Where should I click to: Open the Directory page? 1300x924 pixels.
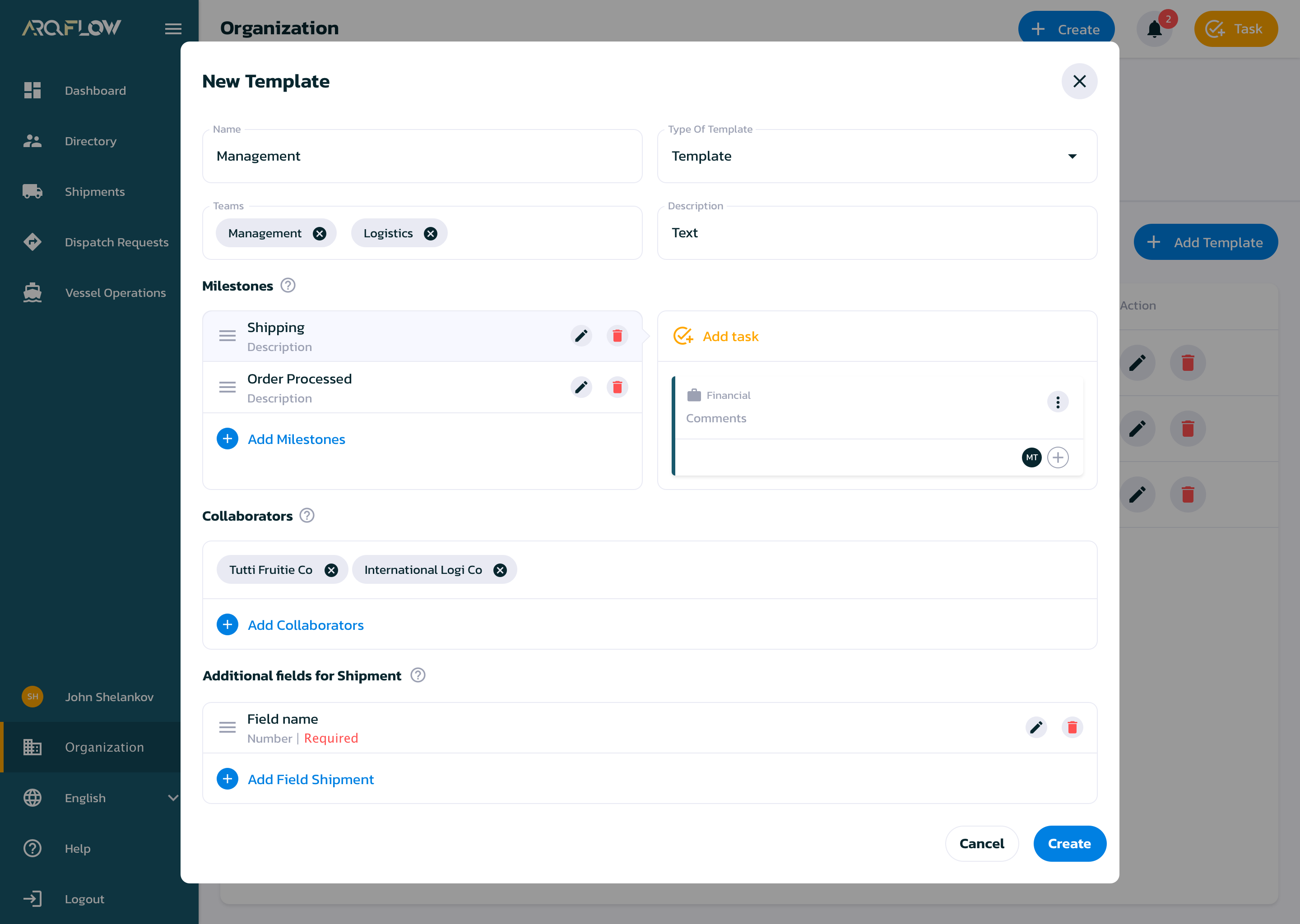click(90, 140)
